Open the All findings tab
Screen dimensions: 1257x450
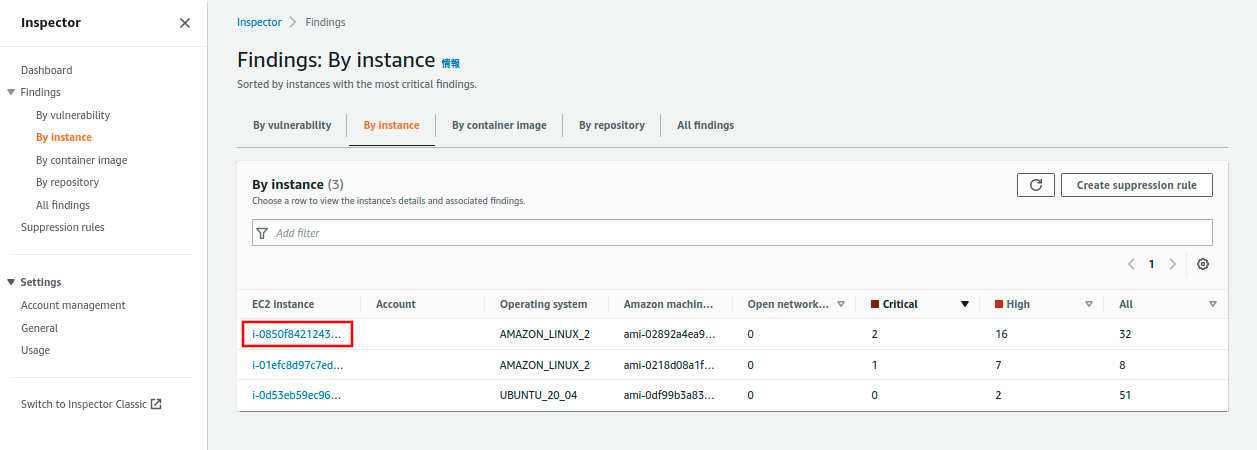coord(705,125)
